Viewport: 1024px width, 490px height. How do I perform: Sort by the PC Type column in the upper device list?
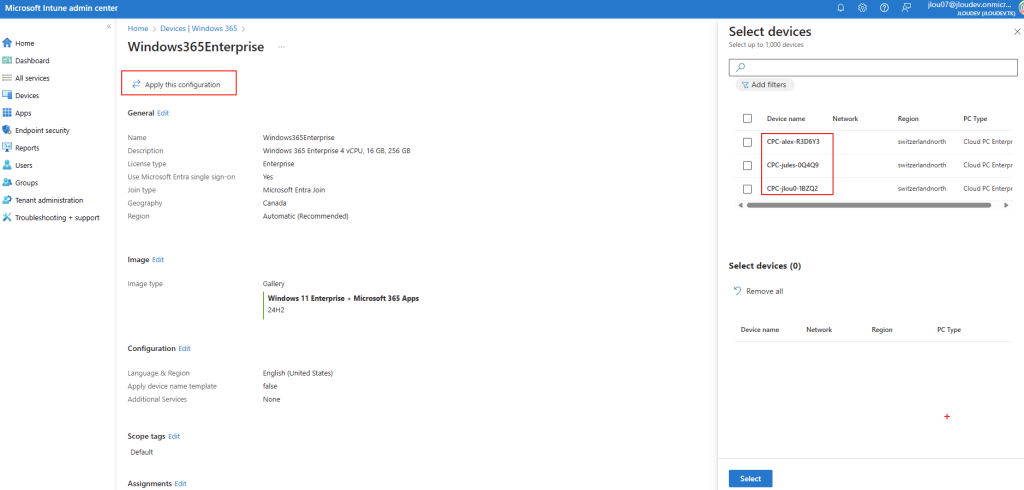click(975, 119)
